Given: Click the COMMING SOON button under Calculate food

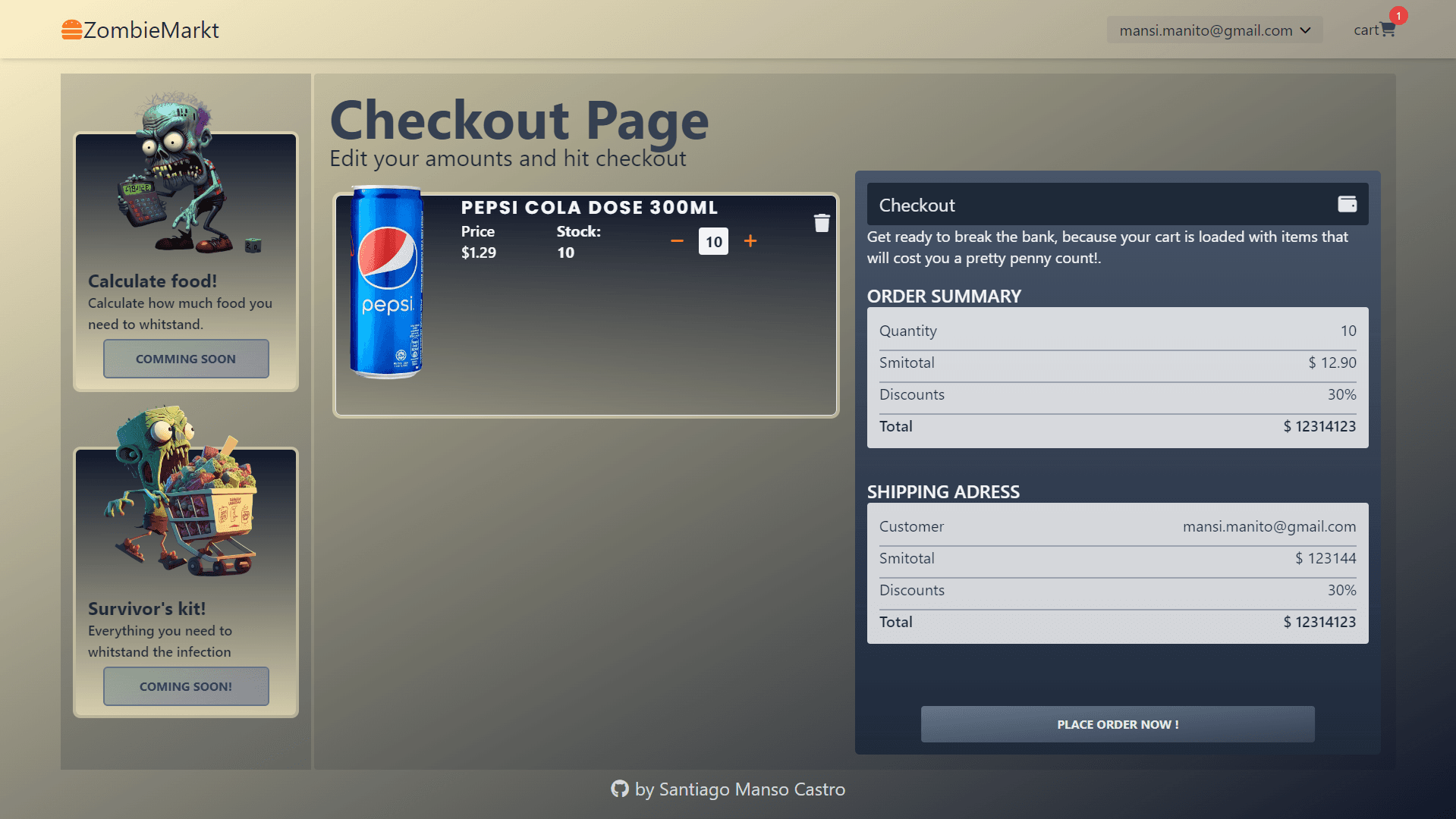Looking at the screenshot, I should (x=186, y=359).
